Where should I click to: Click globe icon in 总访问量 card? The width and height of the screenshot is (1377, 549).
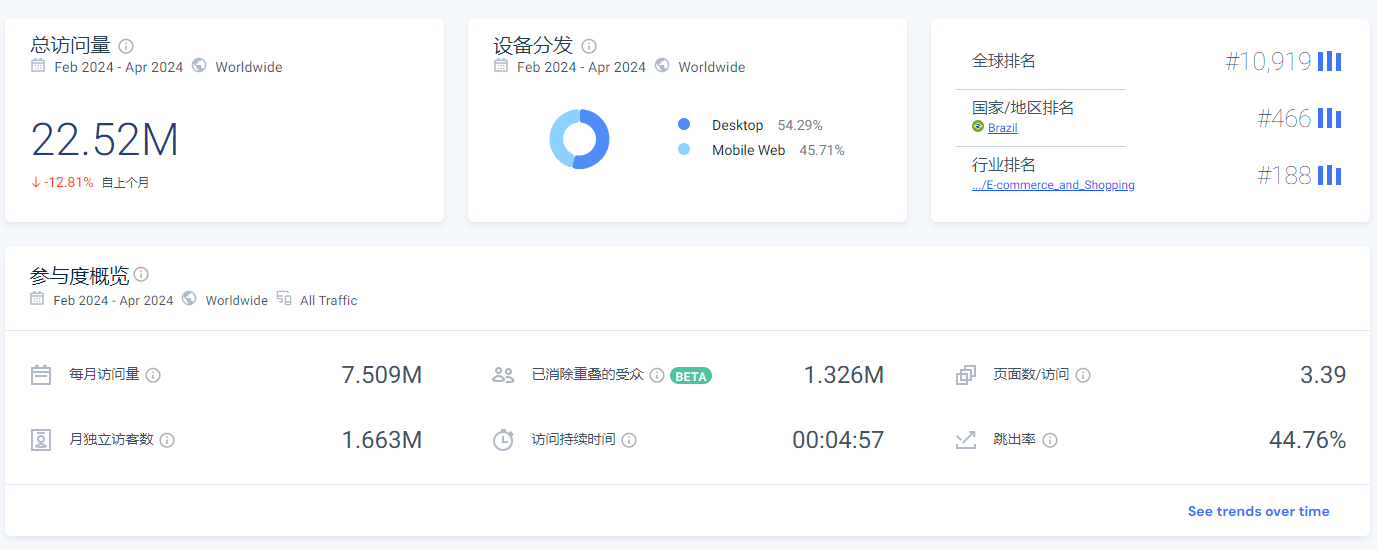pos(199,66)
